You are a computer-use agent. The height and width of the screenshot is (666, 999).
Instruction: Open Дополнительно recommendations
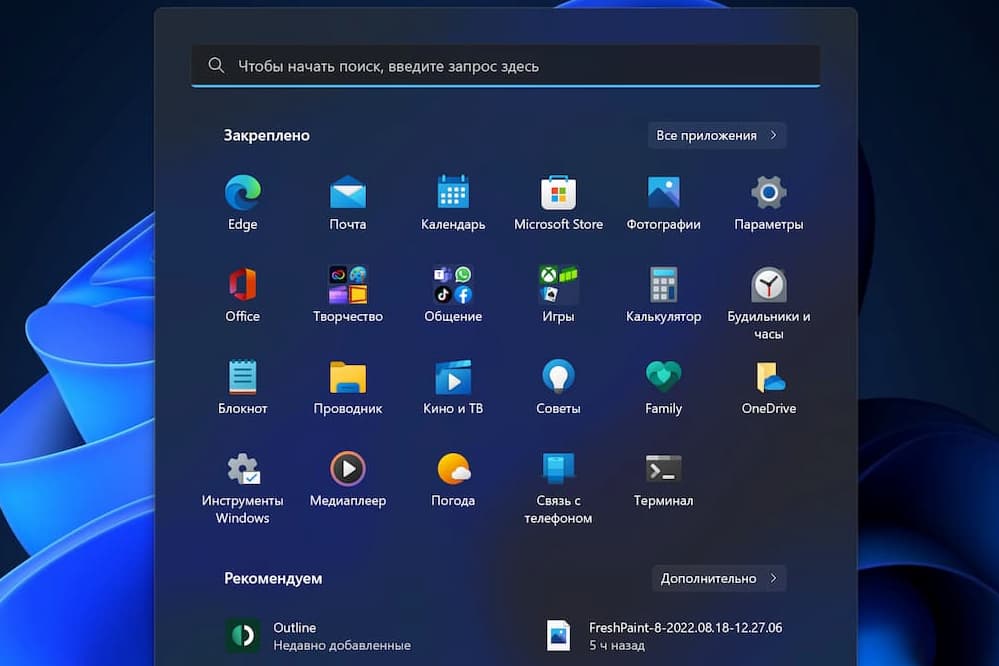719,578
